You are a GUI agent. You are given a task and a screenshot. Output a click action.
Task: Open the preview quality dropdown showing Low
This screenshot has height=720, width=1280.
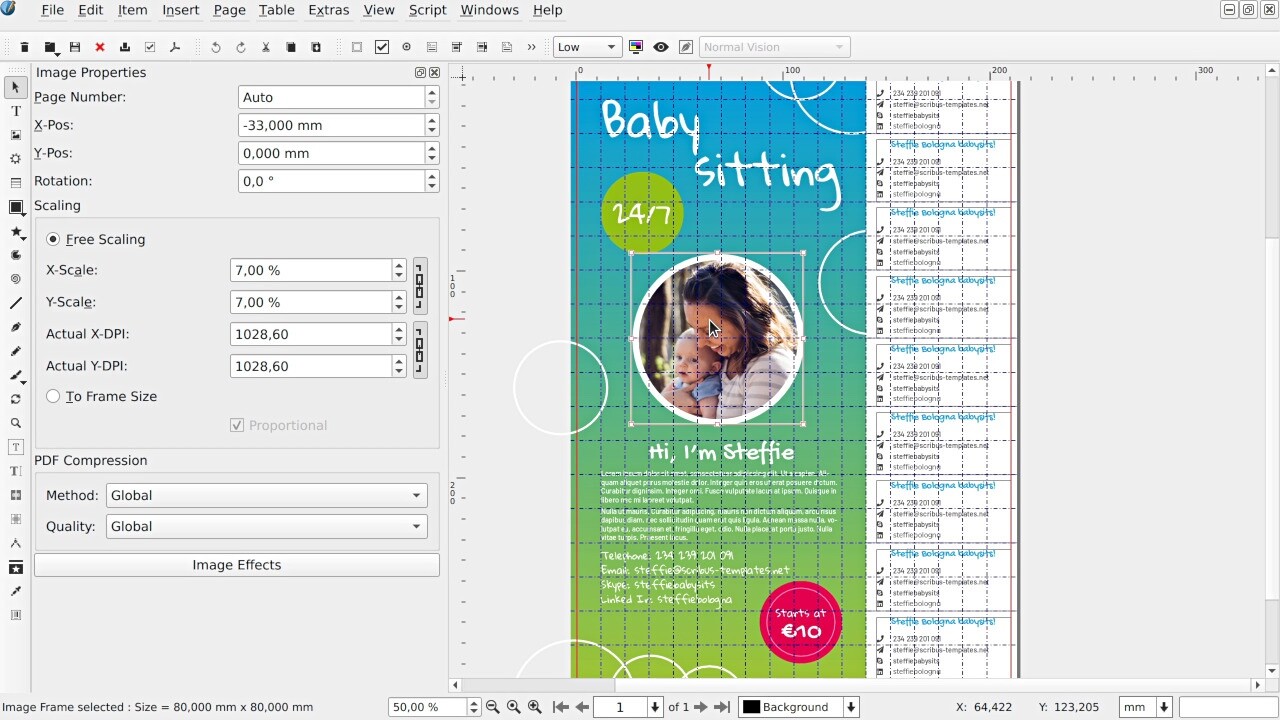point(587,46)
